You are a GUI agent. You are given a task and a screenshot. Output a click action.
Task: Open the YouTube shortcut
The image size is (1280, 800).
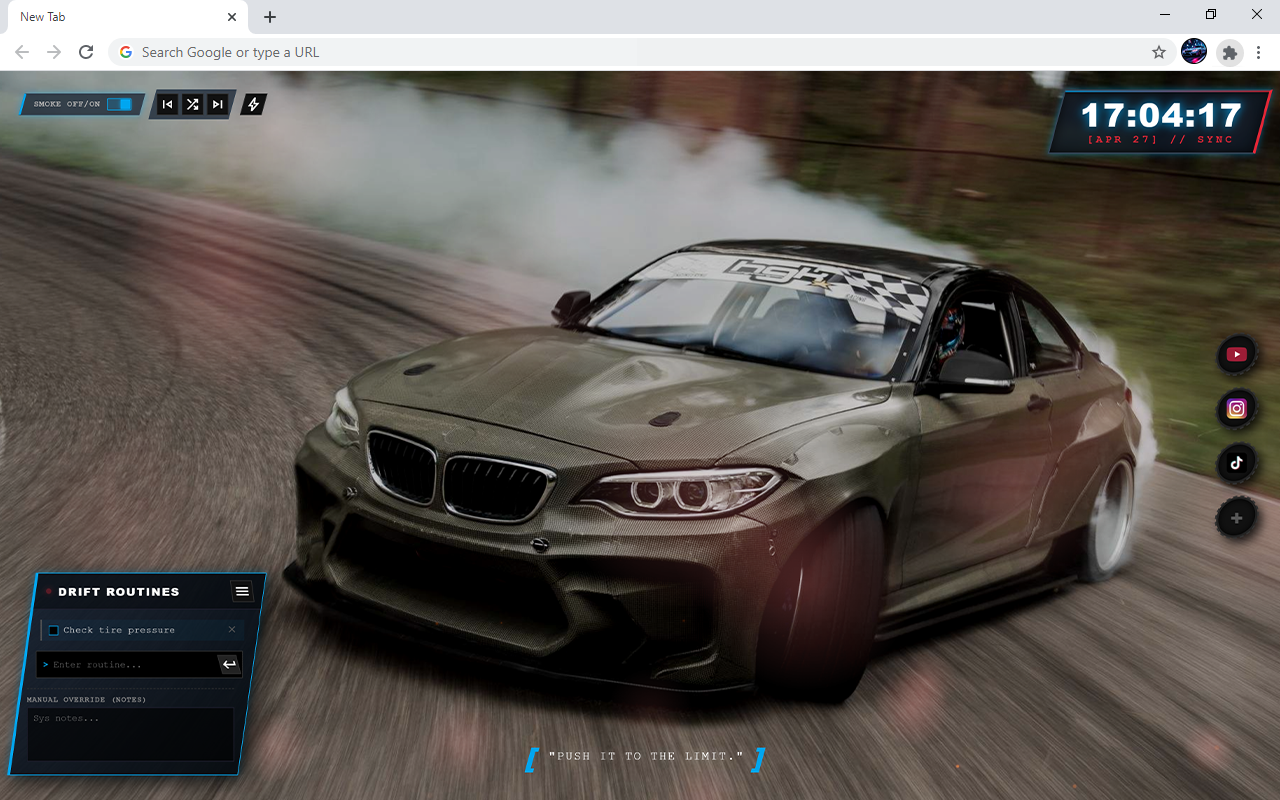[x=1237, y=354]
